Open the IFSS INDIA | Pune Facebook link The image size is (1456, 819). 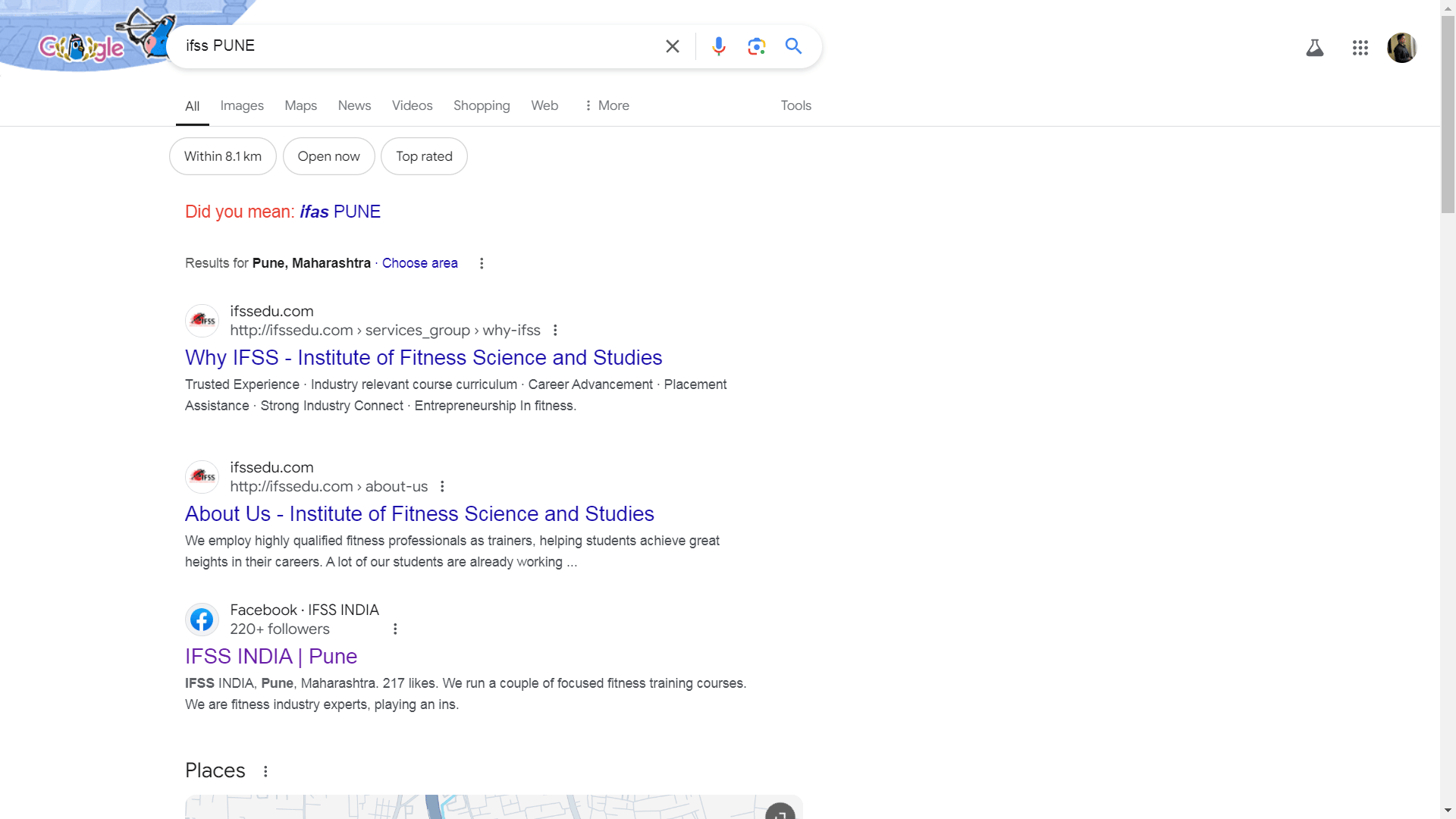tap(271, 656)
